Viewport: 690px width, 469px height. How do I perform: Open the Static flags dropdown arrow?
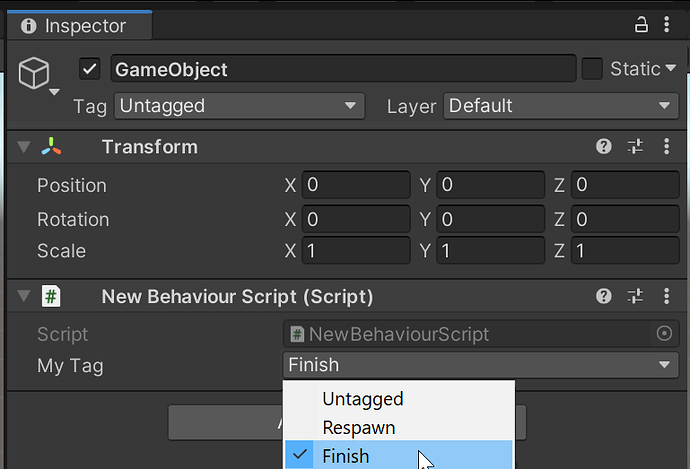[670, 69]
